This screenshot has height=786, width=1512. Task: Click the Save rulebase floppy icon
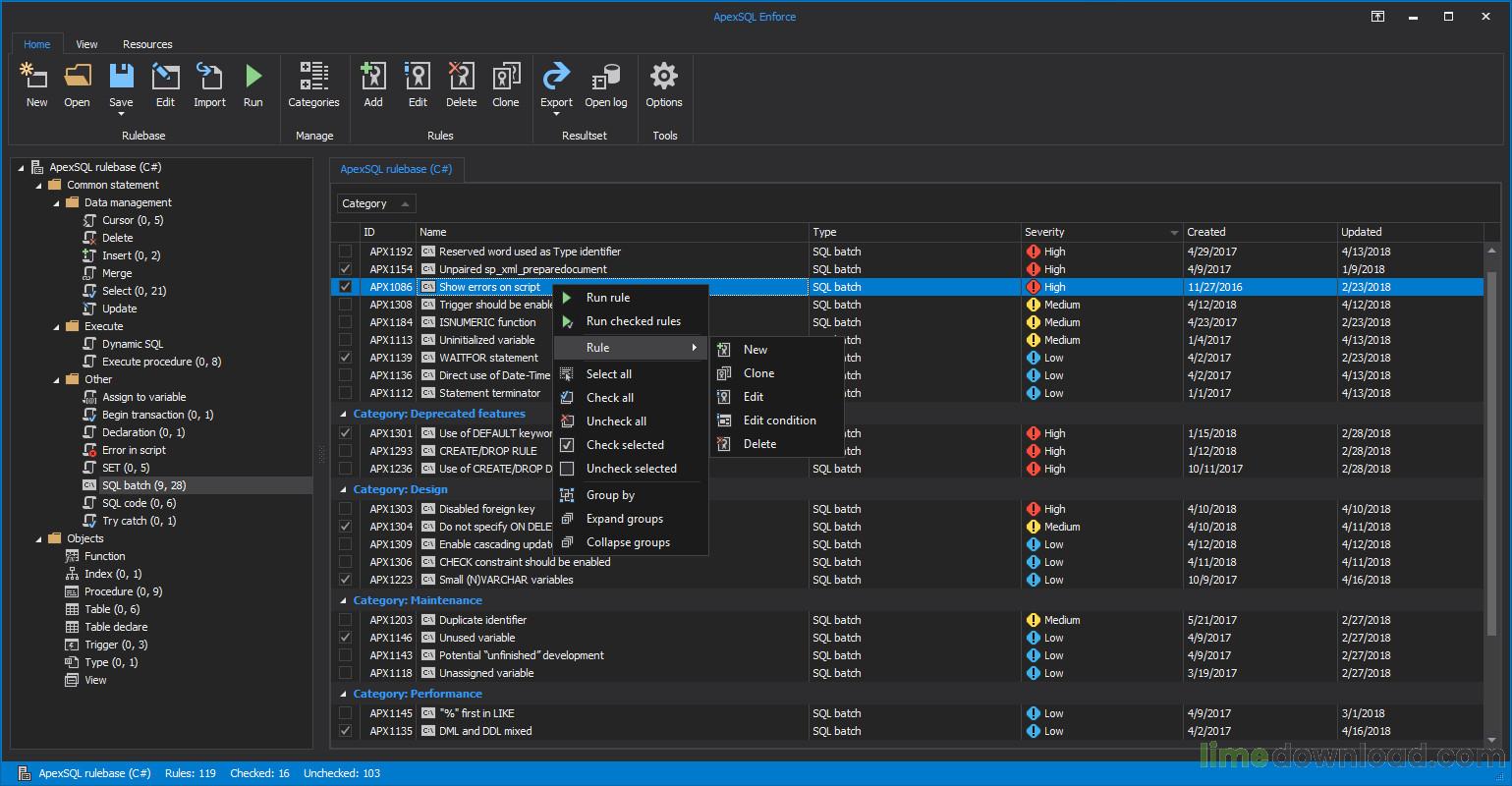point(121,78)
